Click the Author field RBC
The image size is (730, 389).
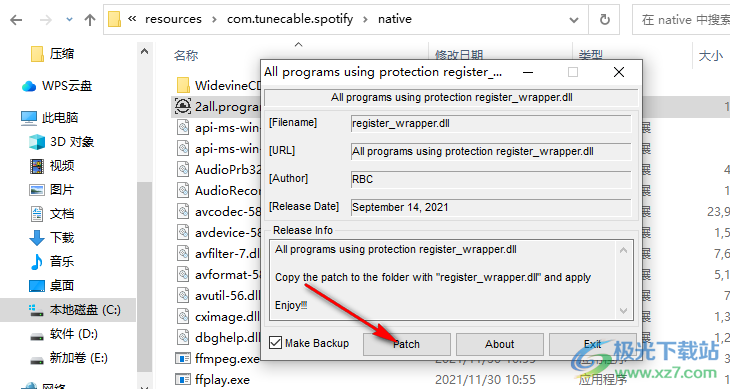pyautogui.click(x=491, y=180)
